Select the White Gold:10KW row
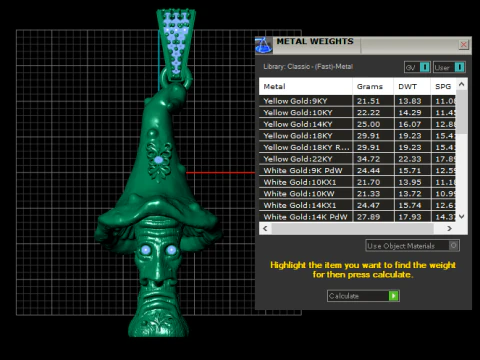Image resolution: width=480 pixels, height=360 pixels. (357, 194)
